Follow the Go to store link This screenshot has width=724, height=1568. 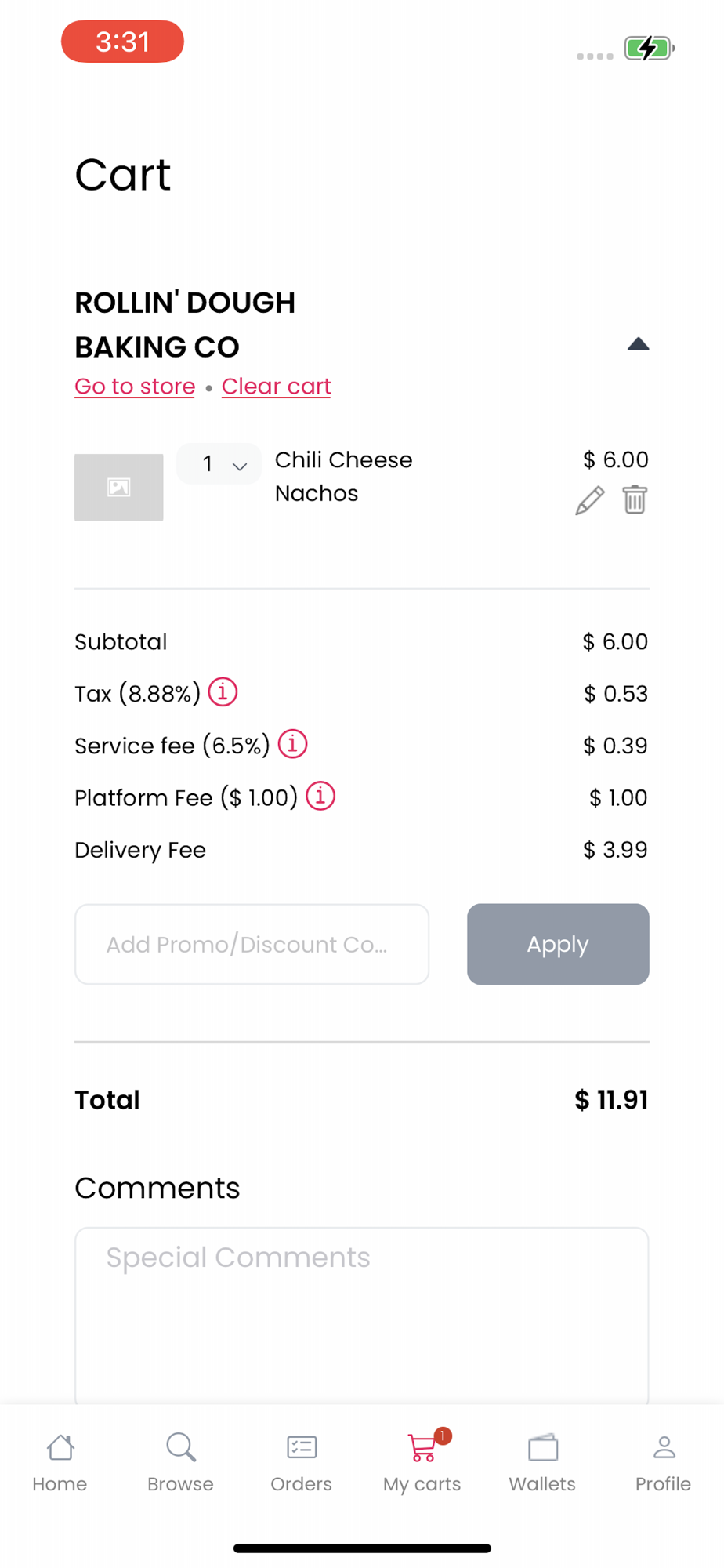tap(135, 387)
